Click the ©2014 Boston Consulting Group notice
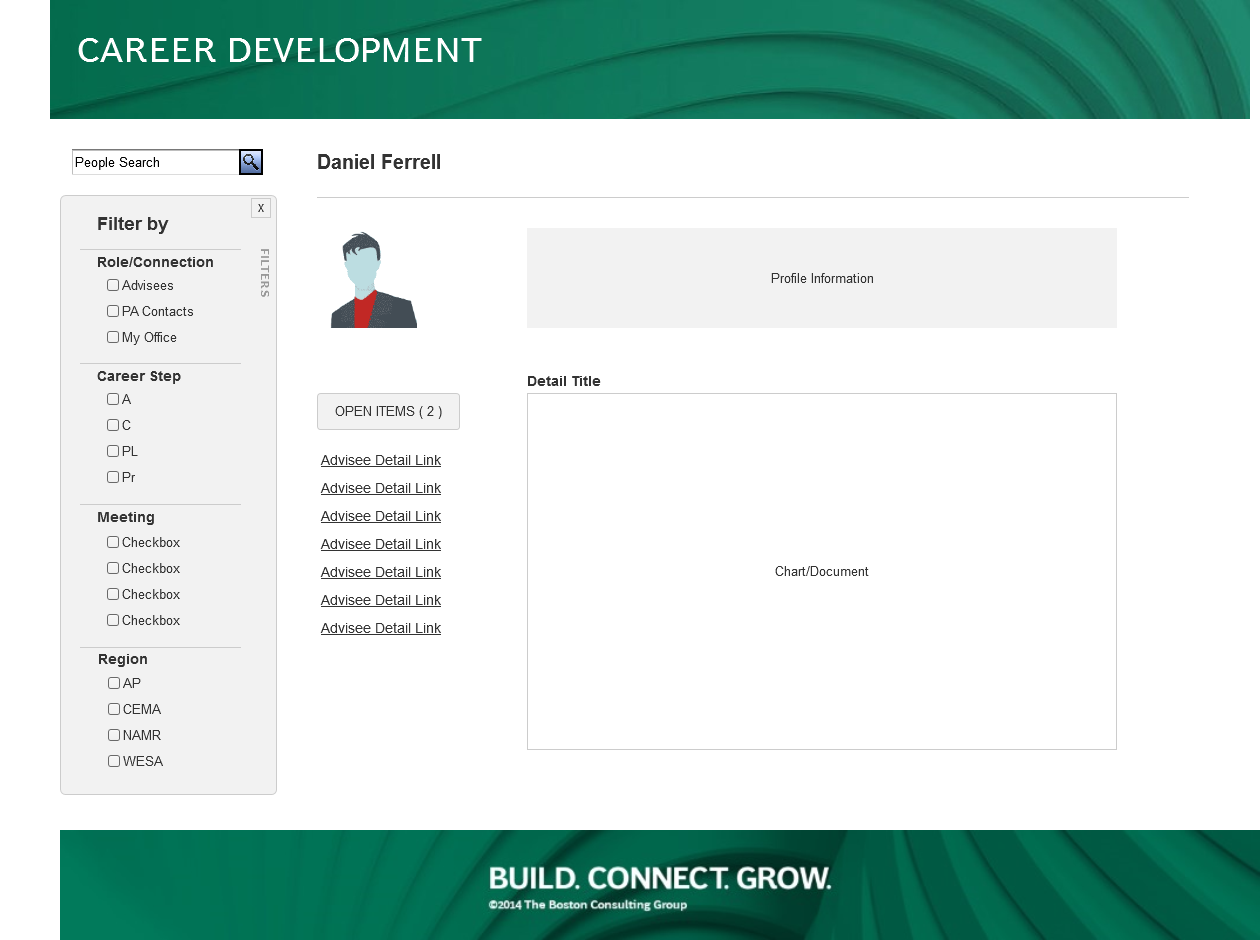1260x940 pixels. [588, 905]
